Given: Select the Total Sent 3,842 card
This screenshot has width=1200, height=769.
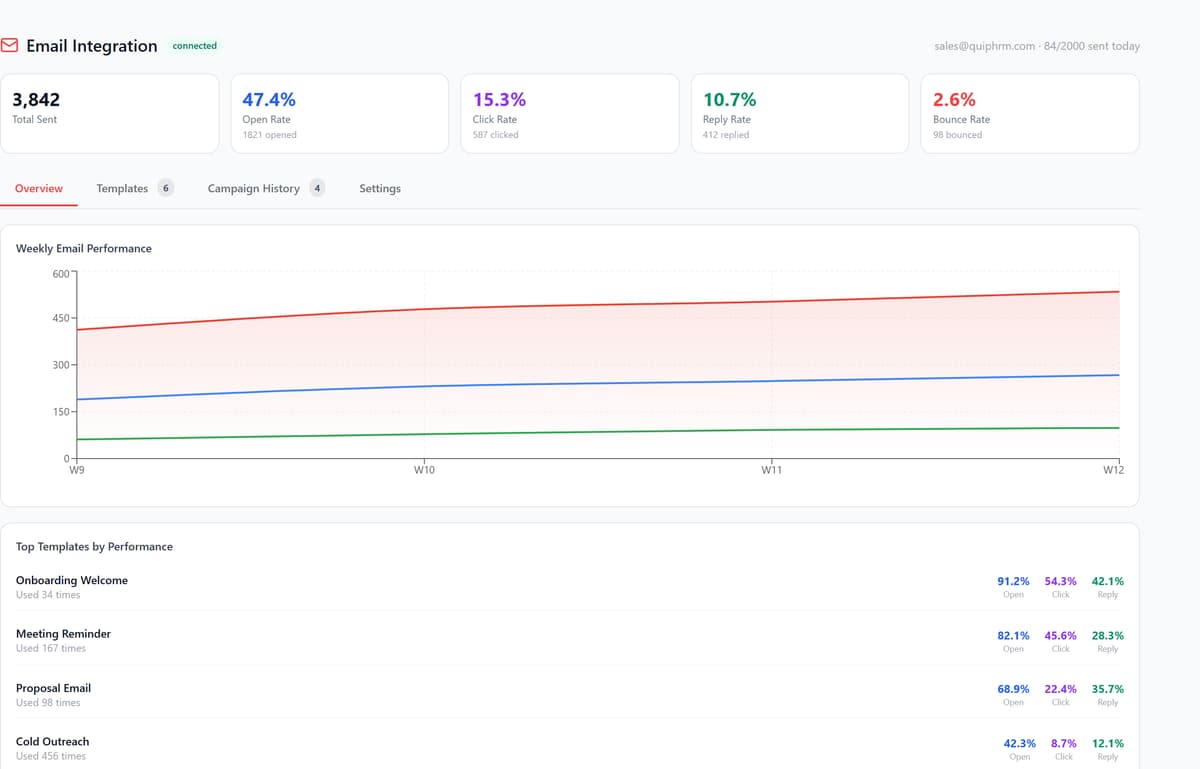Looking at the screenshot, I should tap(109, 113).
